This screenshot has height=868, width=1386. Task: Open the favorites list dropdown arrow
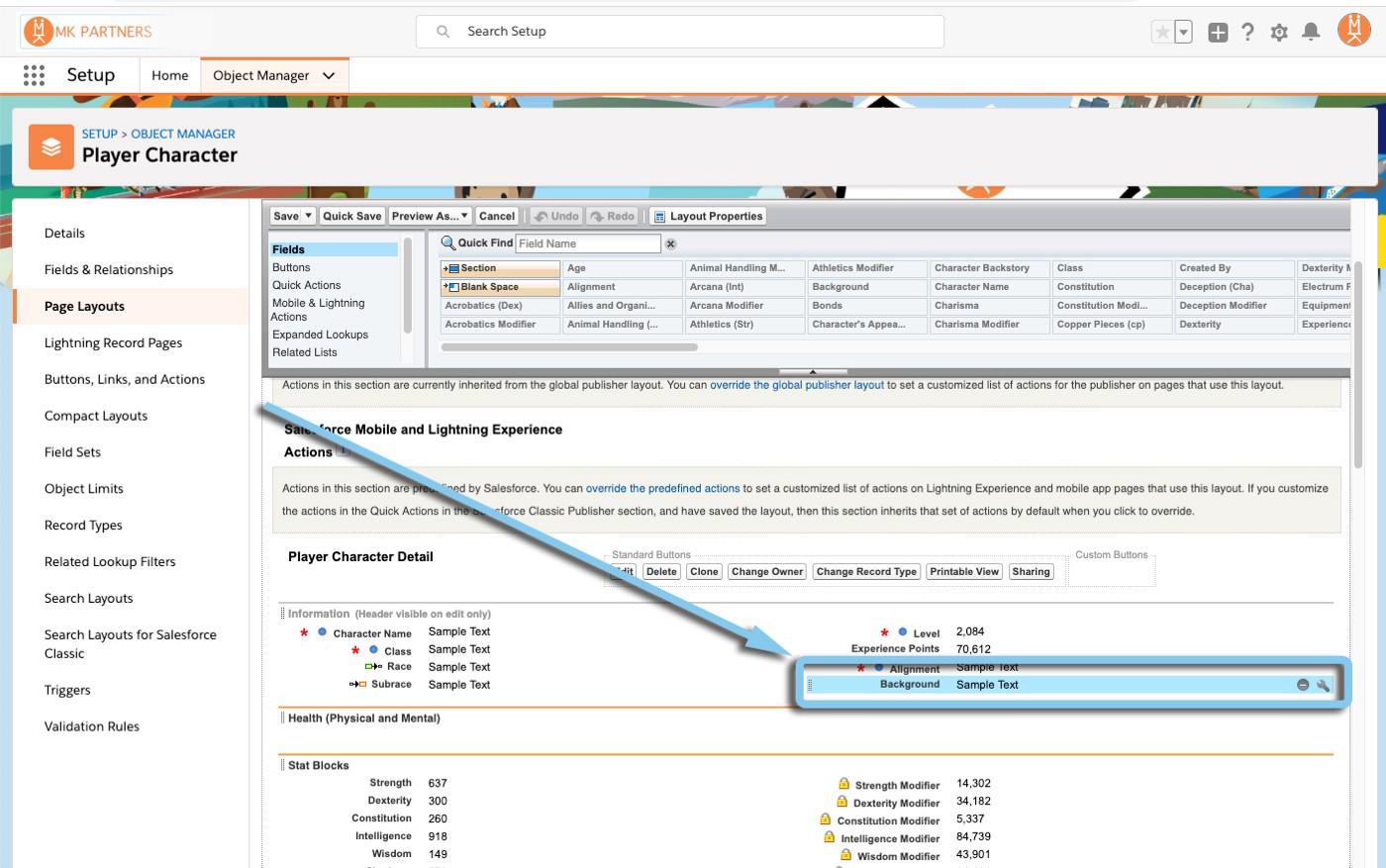tap(1184, 33)
